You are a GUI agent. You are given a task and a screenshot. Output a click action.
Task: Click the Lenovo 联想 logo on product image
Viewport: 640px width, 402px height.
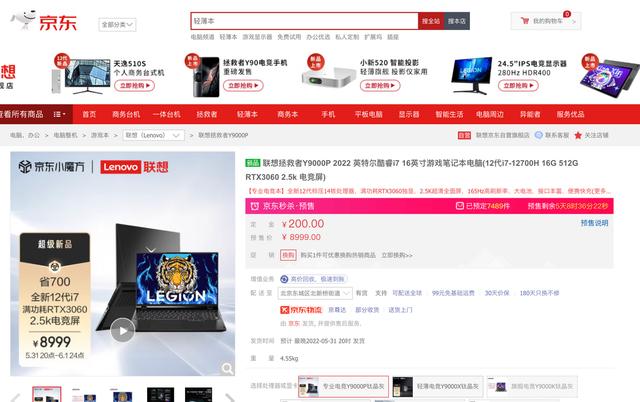134,167
